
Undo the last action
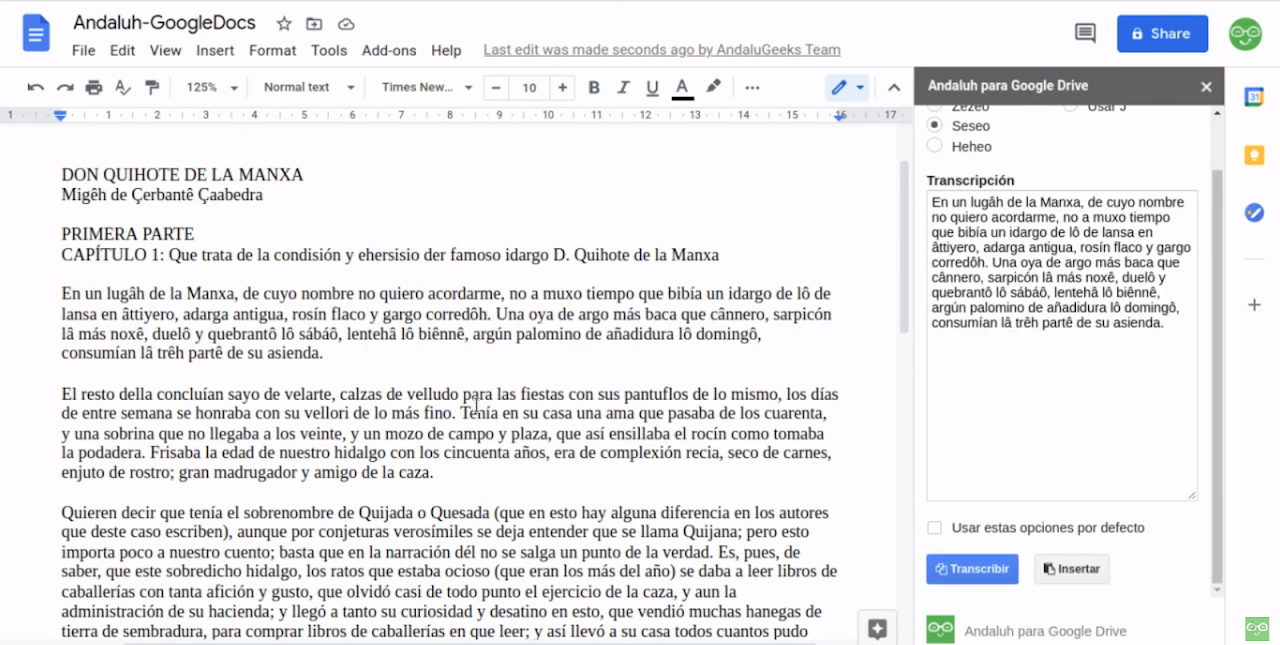click(x=36, y=87)
